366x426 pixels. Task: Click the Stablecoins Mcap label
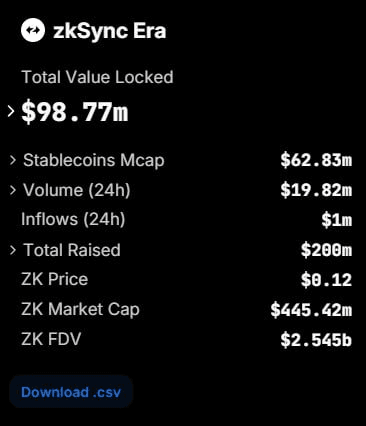point(94,161)
